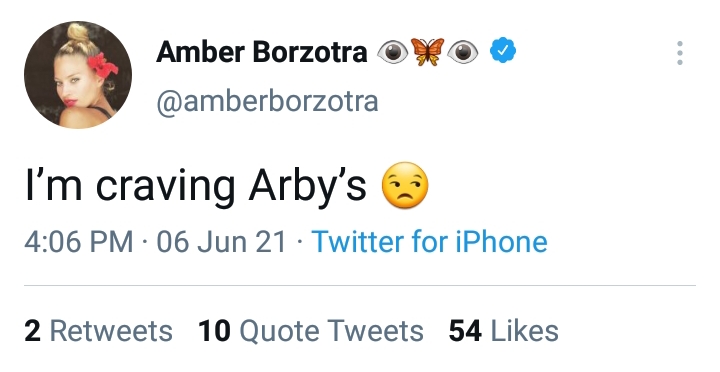Click the number 54 beside Likes
The height and width of the screenshot is (372, 720).
point(465,331)
